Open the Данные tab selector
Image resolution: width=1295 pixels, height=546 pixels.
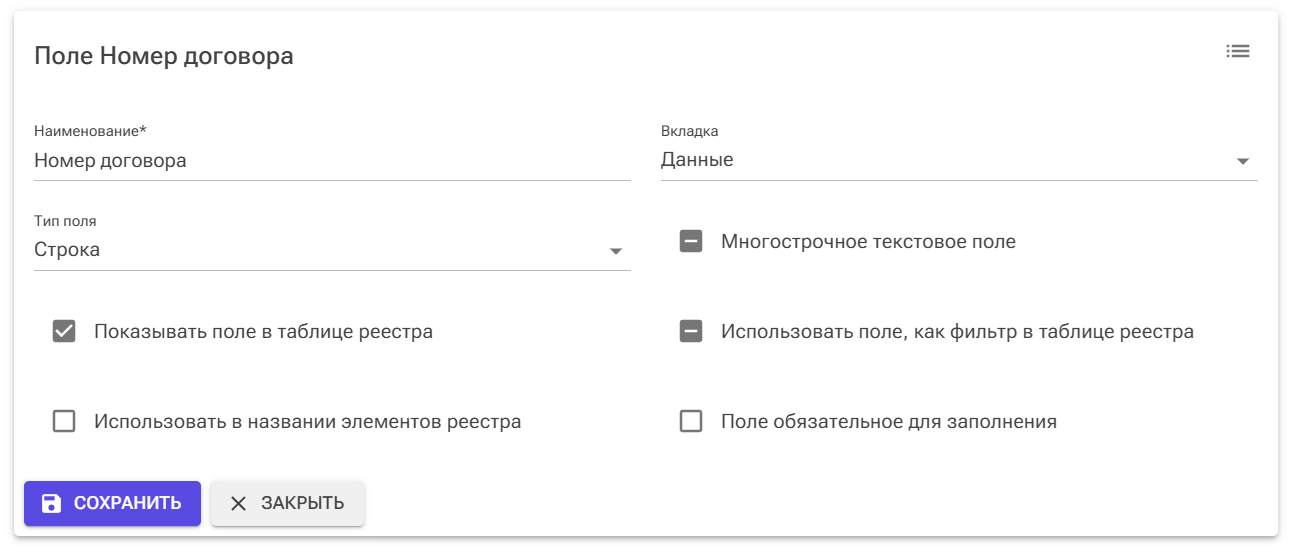940,160
